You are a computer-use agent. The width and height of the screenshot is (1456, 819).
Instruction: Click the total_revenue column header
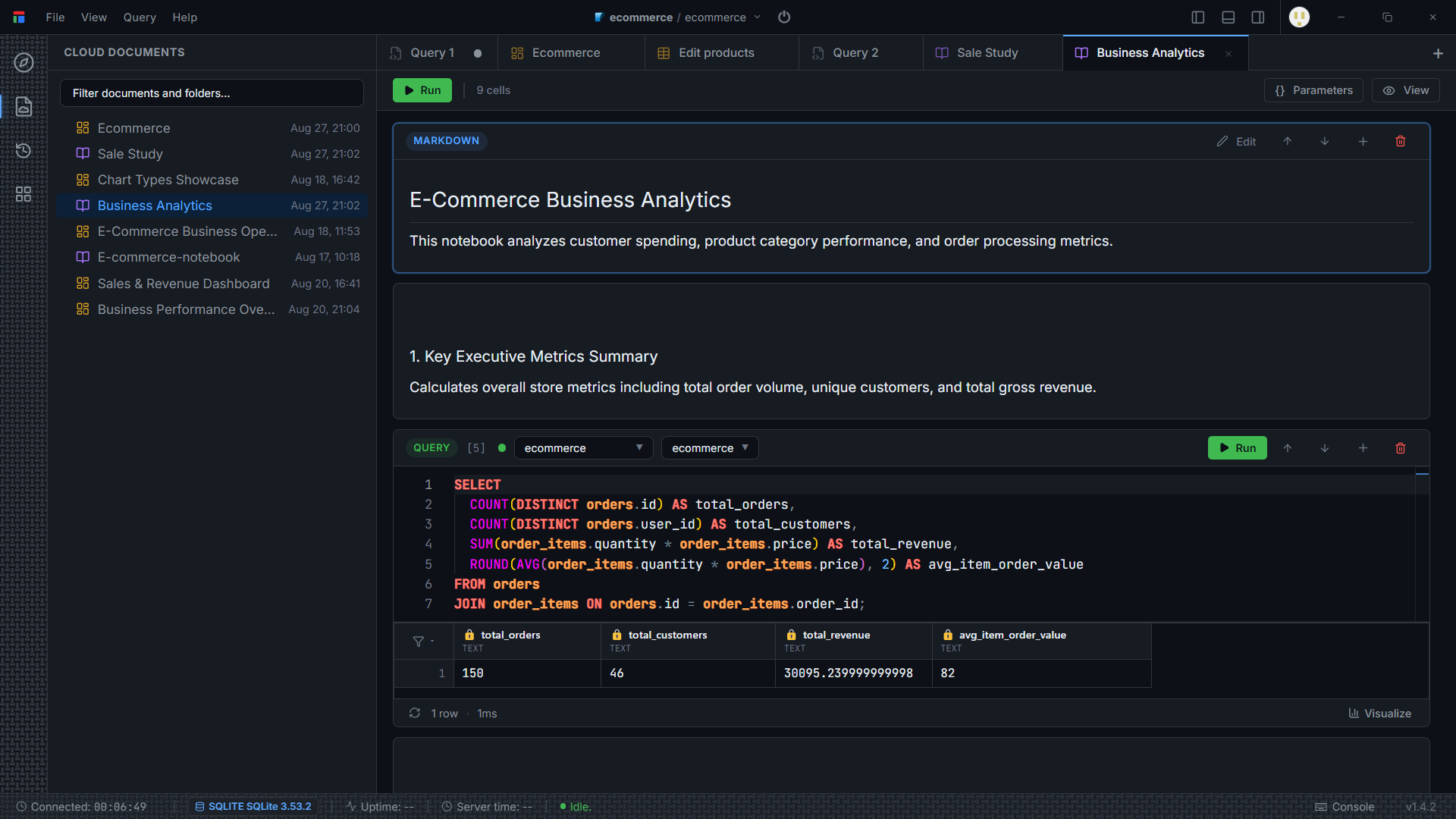pyautogui.click(x=853, y=641)
